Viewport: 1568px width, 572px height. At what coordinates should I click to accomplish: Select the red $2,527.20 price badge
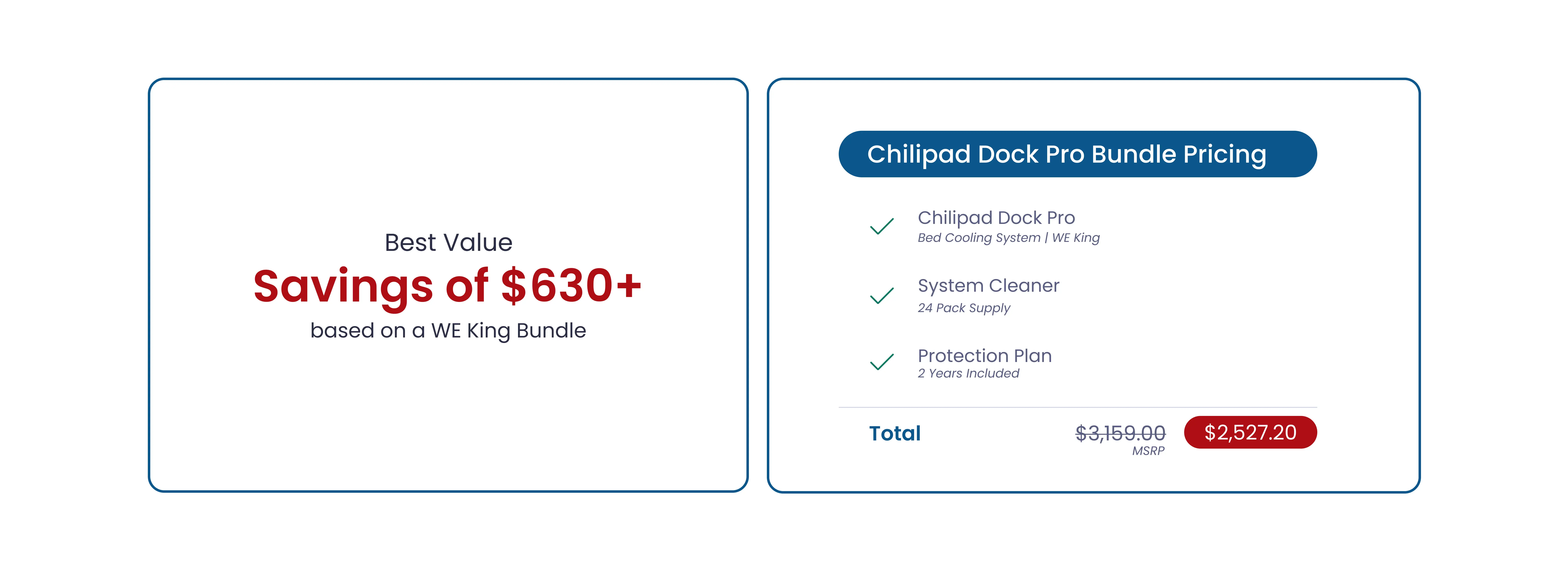pyautogui.click(x=1250, y=432)
